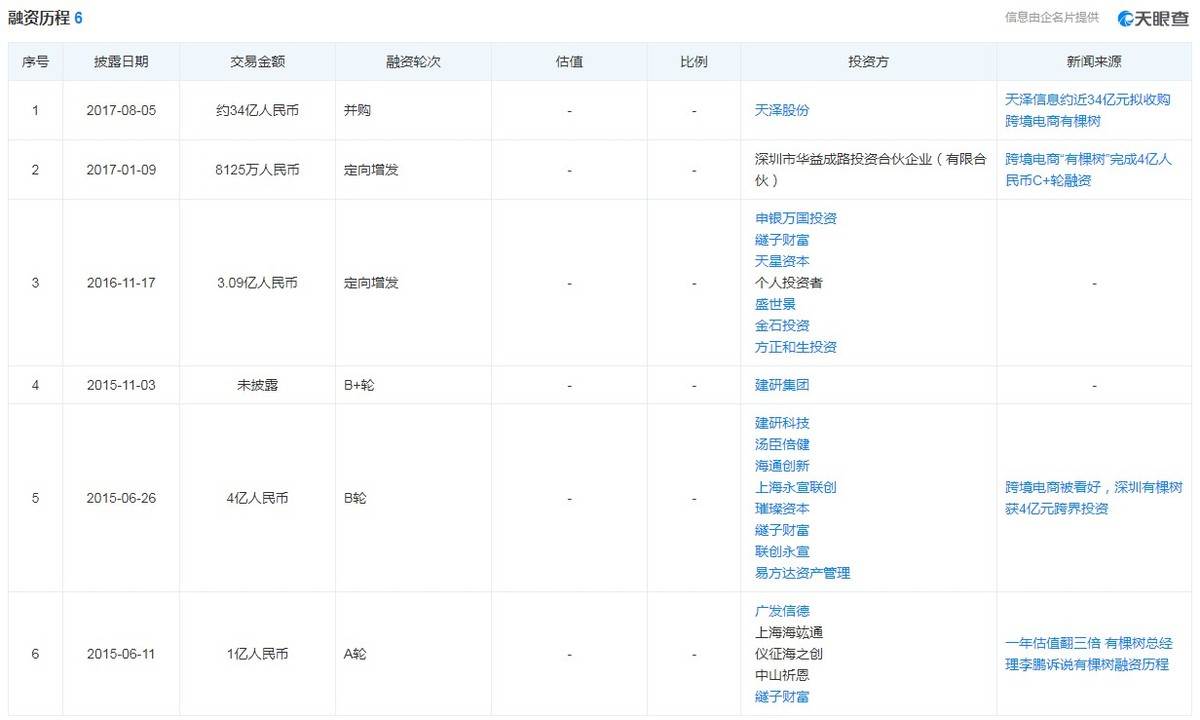Click the 未披露 amount cell
Viewport: 1200px width, 720px height.
tap(257, 385)
